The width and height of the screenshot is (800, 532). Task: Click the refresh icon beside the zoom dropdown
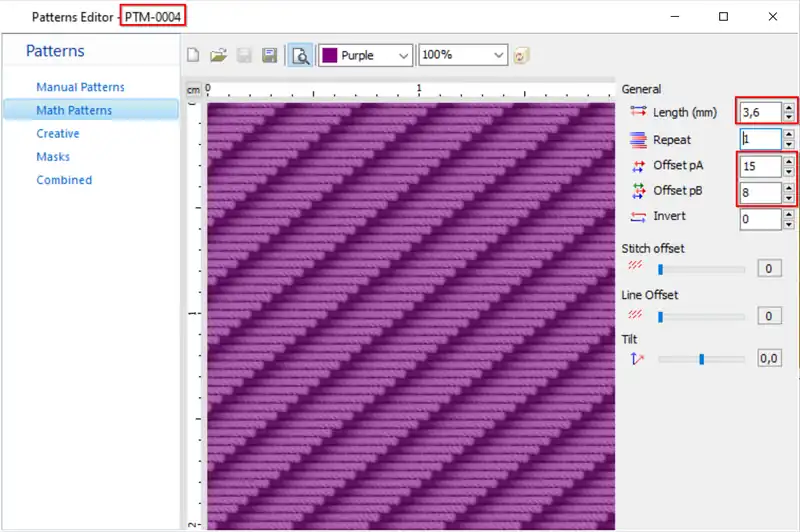click(521, 55)
